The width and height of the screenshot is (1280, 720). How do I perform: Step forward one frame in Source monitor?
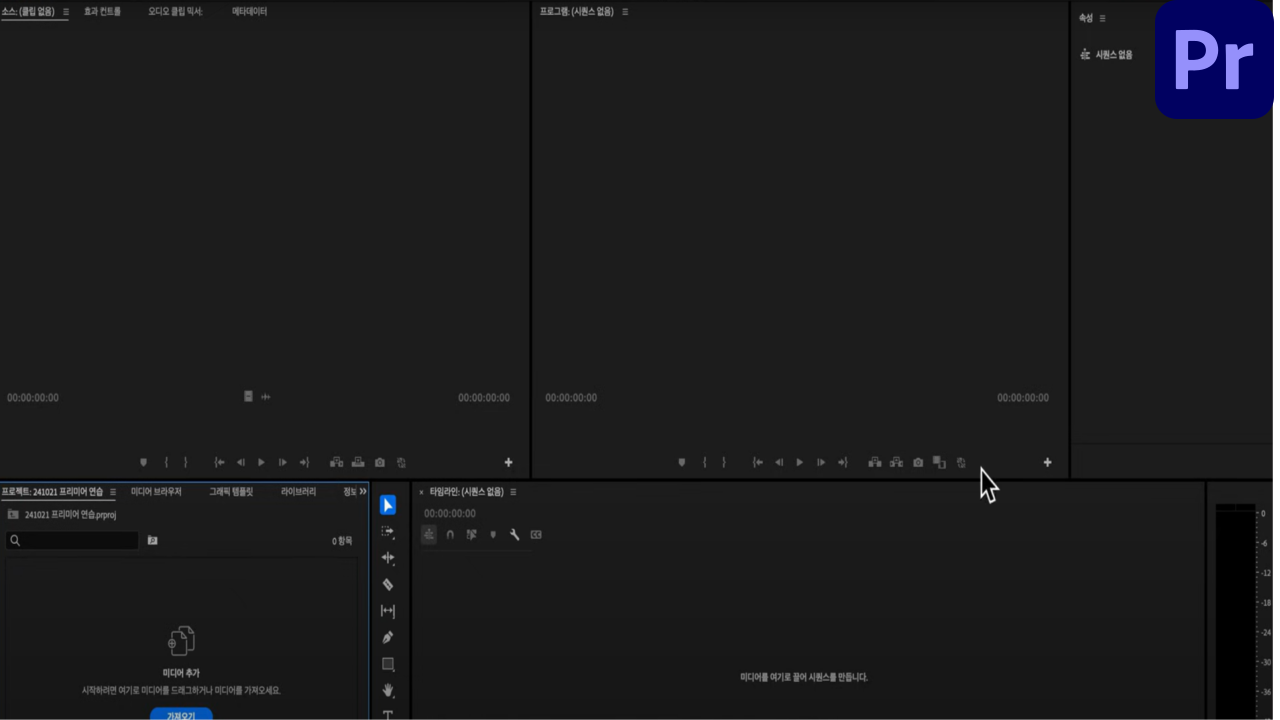coord(283,462)
